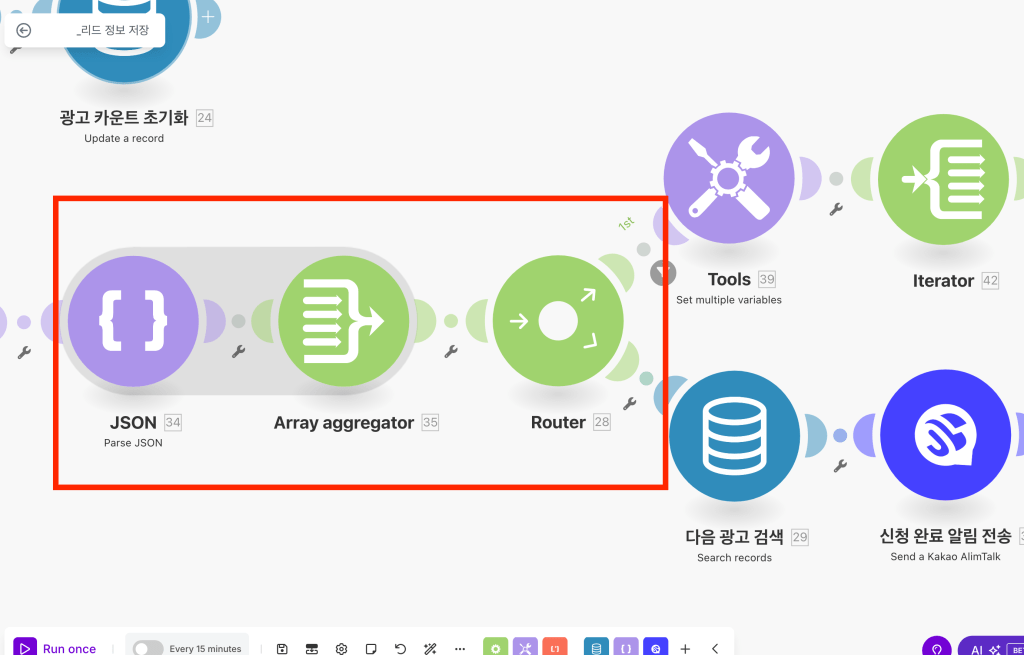Click the undo icon in the toolbar
This screenshot has width=1024, height=655.
(400, 648)
